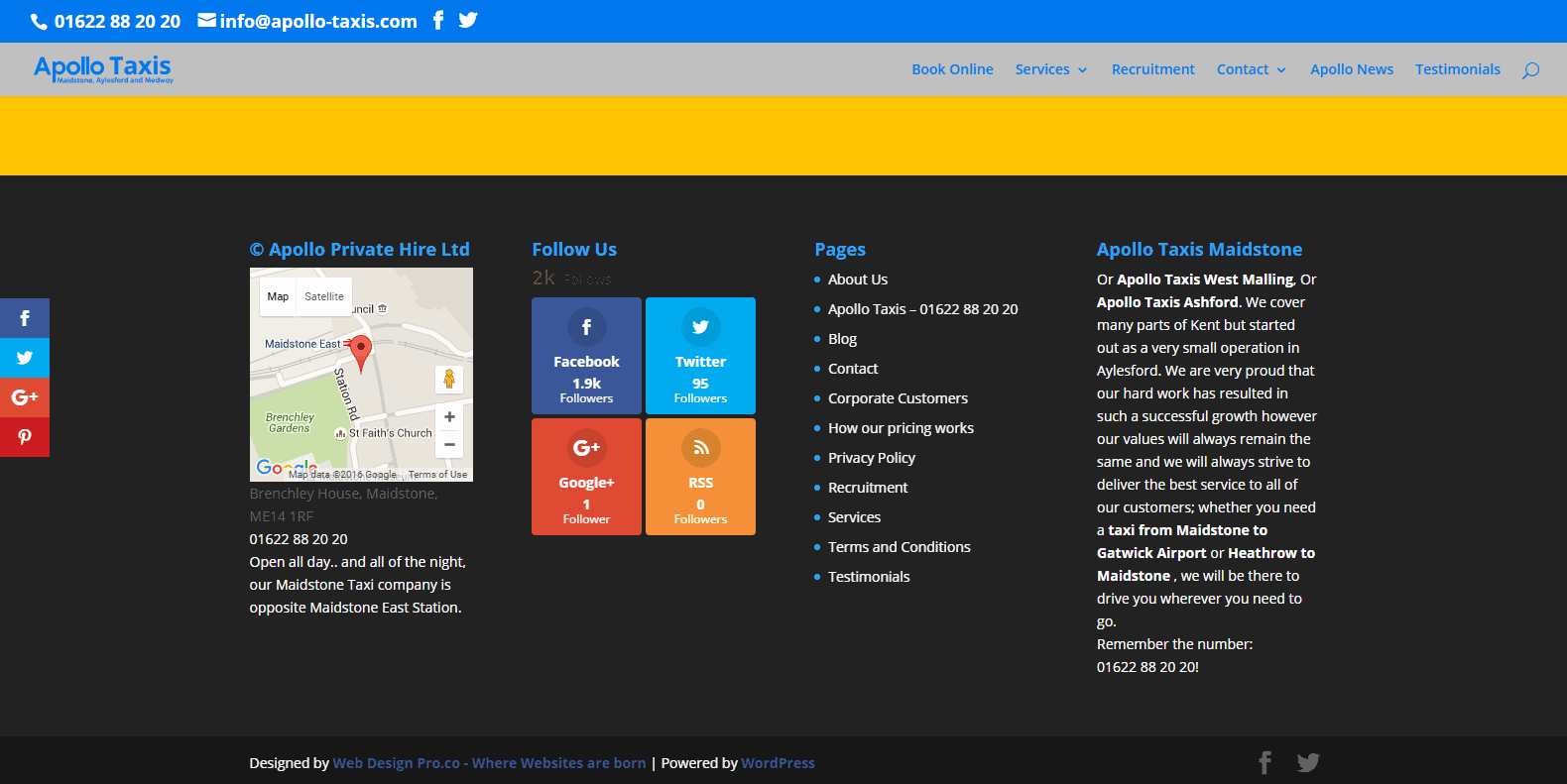Open Apollo News menu item

coord(1352,69)
